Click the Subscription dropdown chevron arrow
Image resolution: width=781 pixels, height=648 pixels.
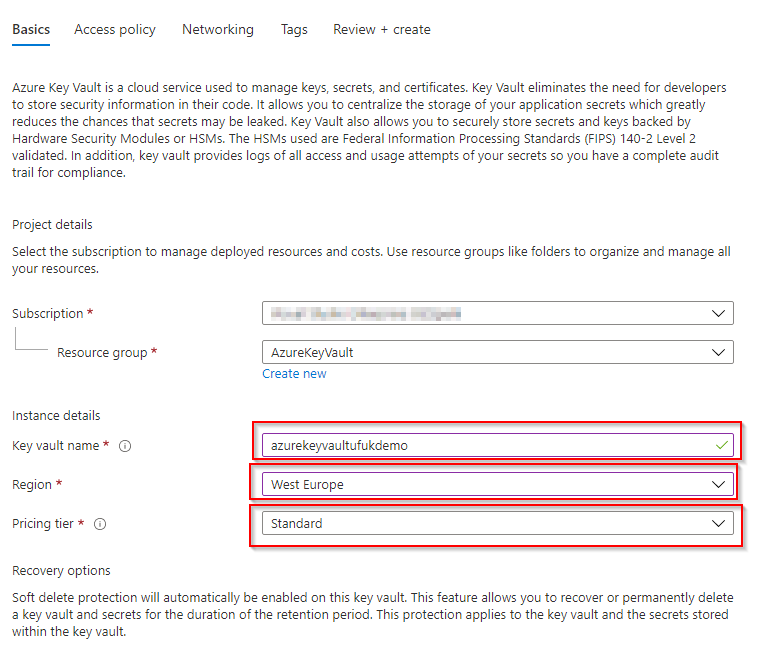click(x=718, y=313)
